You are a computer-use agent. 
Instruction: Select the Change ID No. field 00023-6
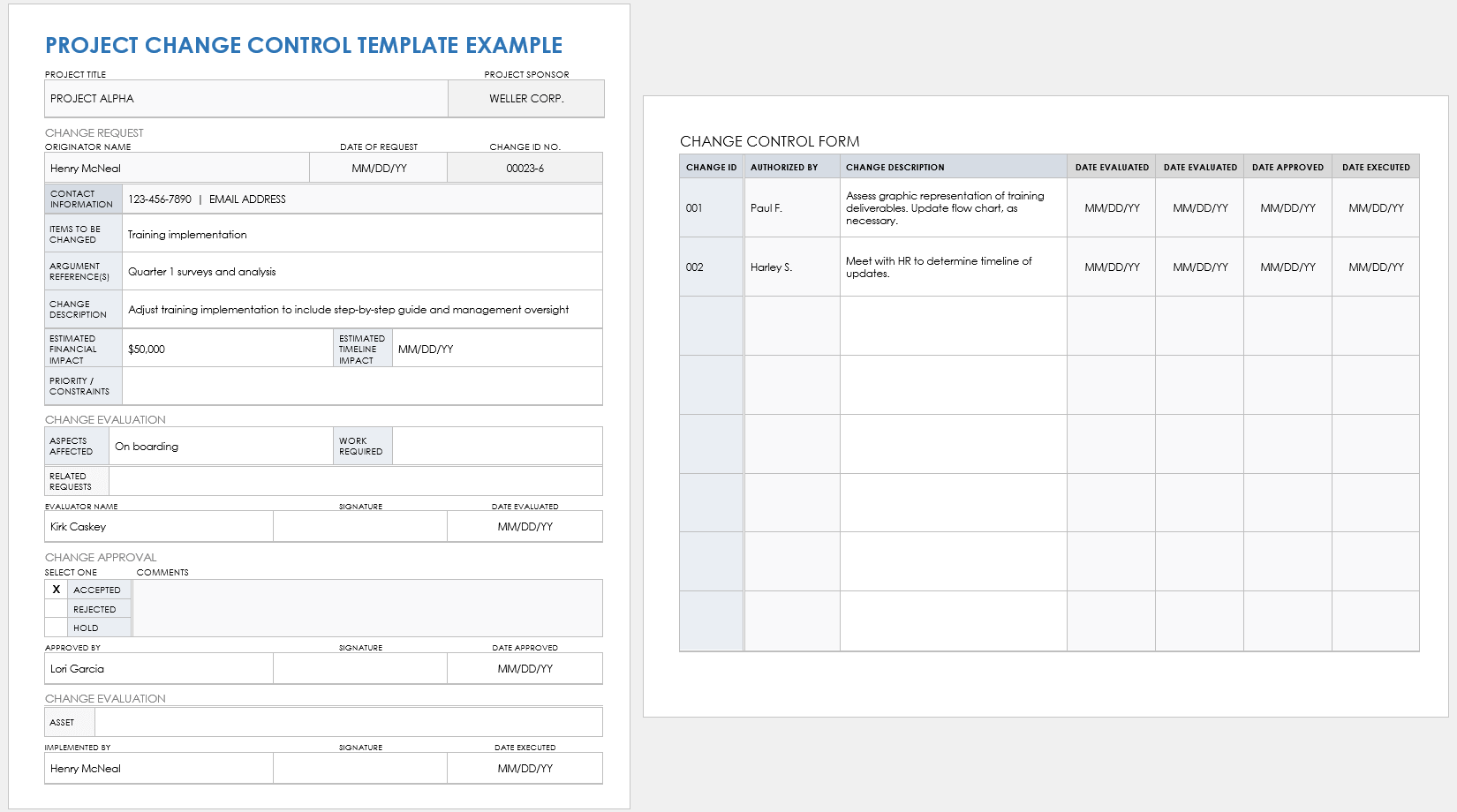coord(525,169)
